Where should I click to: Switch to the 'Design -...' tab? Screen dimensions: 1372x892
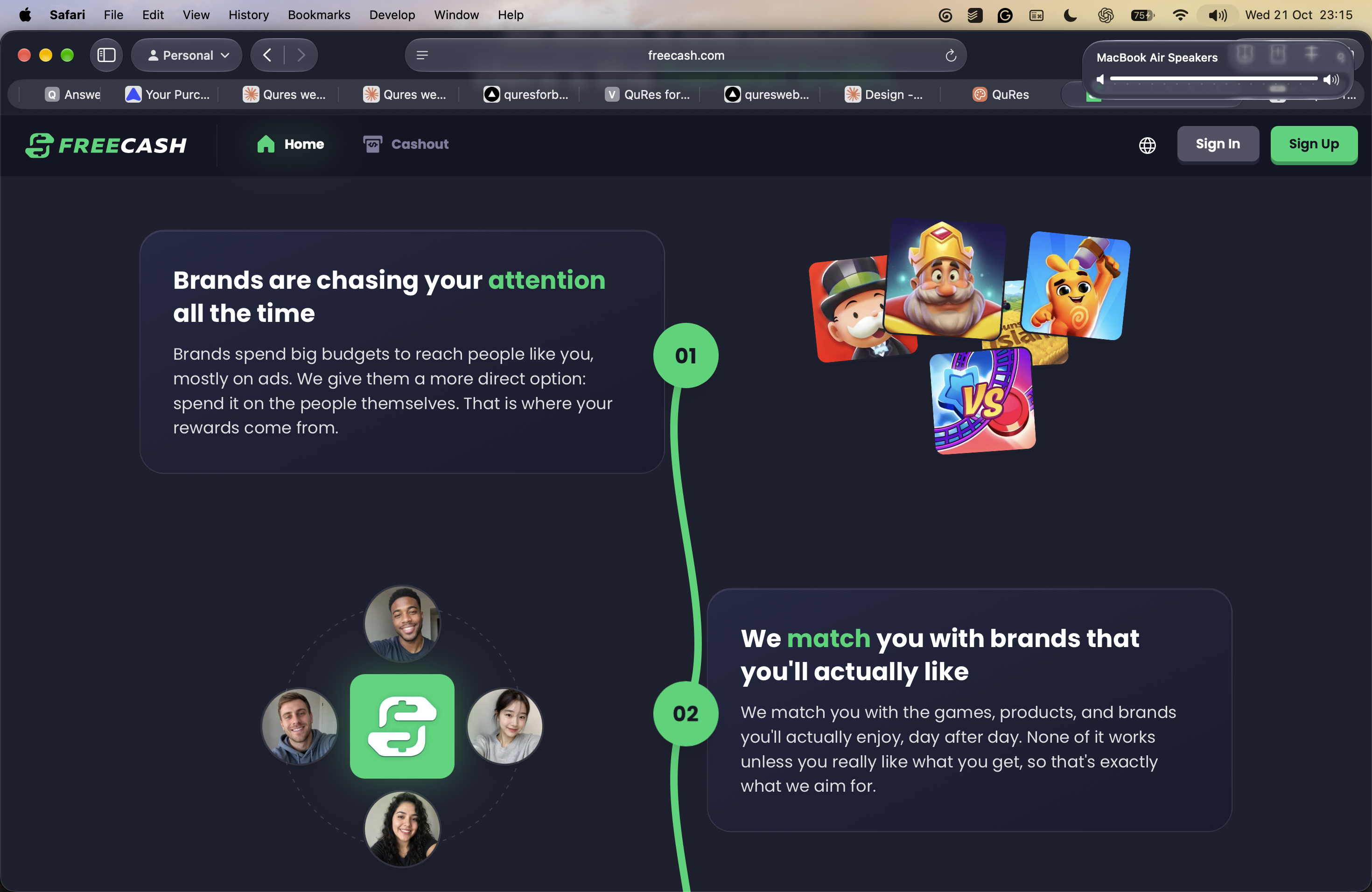[x=883, y=95]
